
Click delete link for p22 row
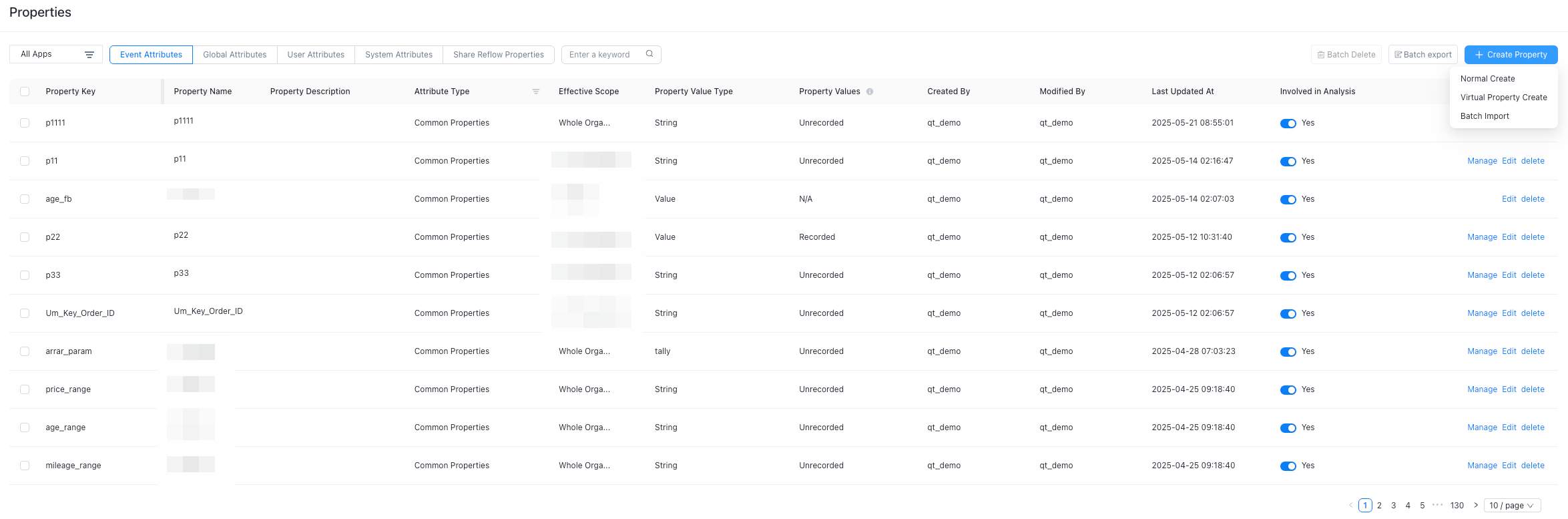tap(1533, 237)
